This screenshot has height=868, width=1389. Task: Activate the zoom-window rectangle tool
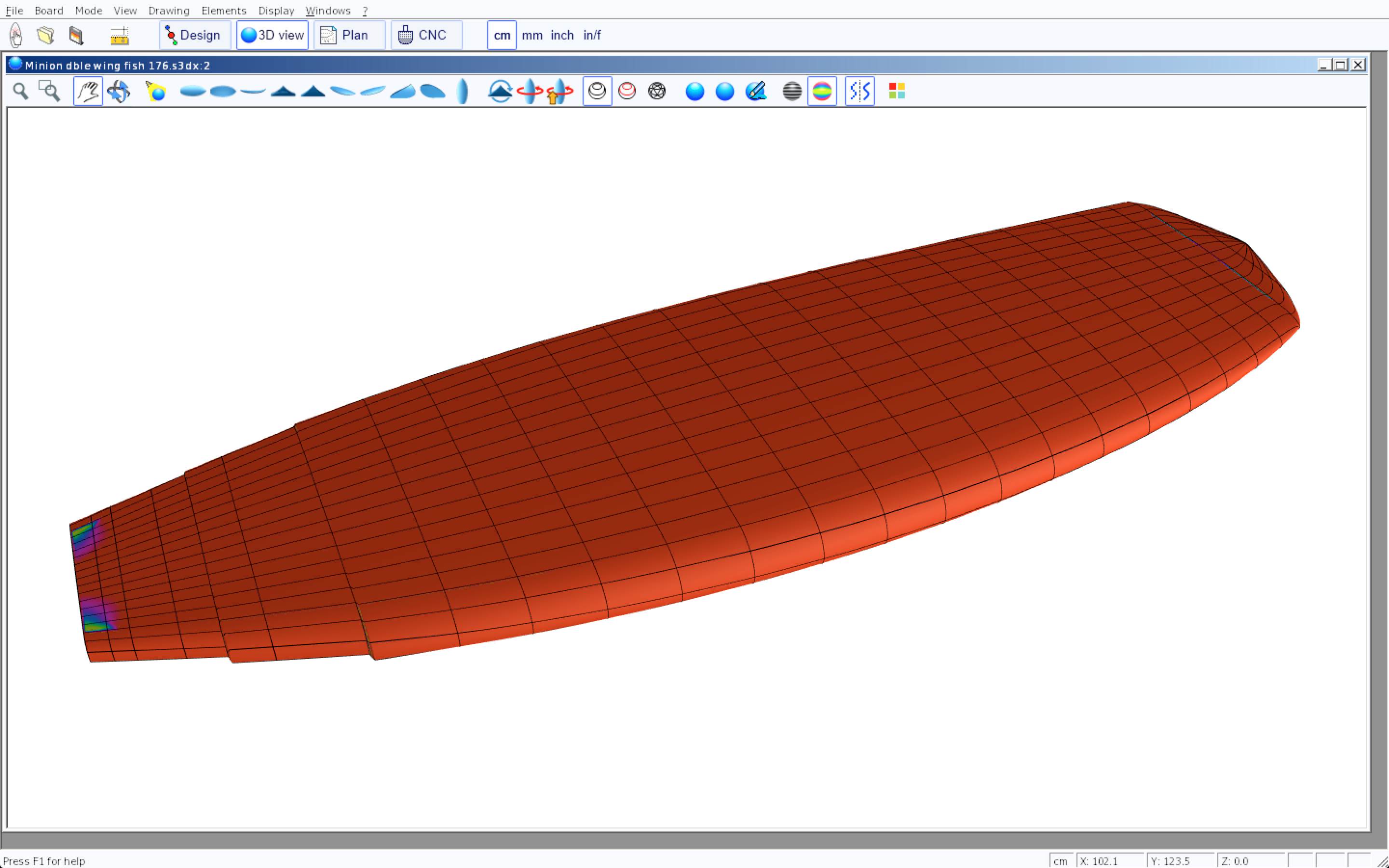pos(49,91)
